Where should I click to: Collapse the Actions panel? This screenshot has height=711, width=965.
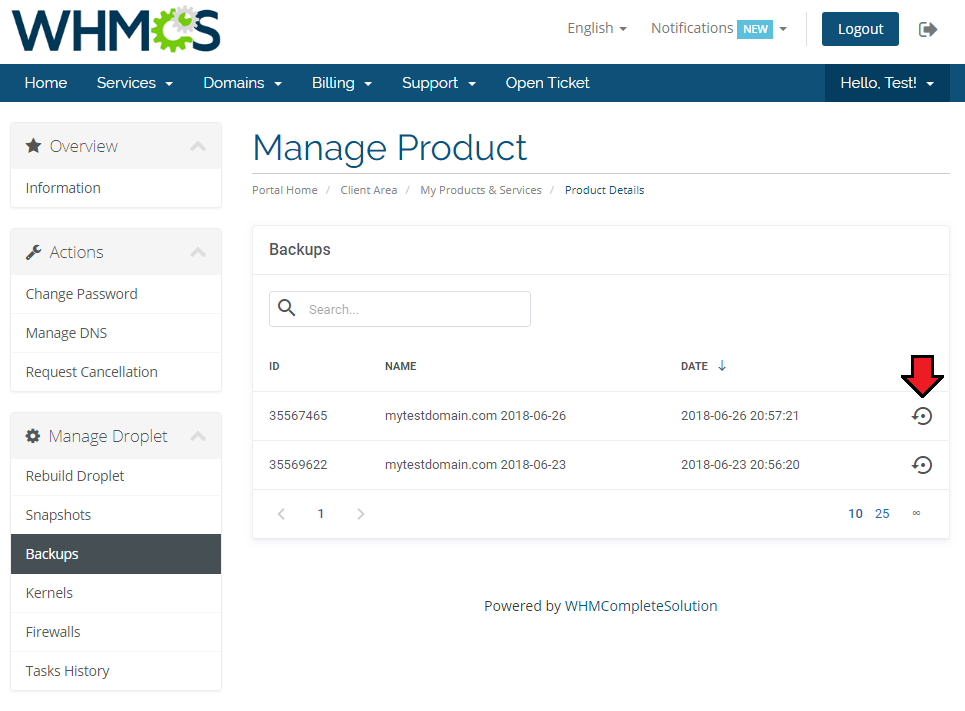pyautogui.click(x=198, y=252)
